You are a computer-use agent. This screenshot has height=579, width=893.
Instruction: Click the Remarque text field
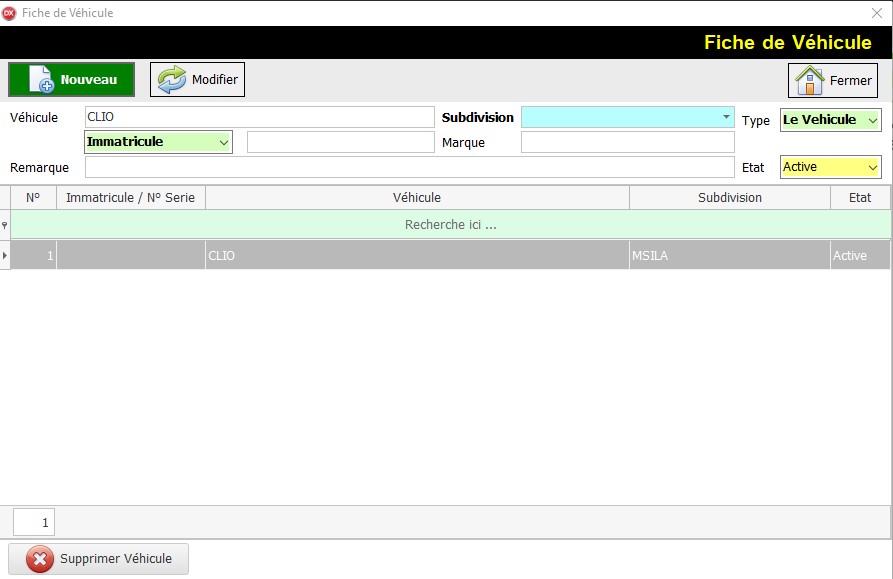pyautogui.click(x=409, y=167)
